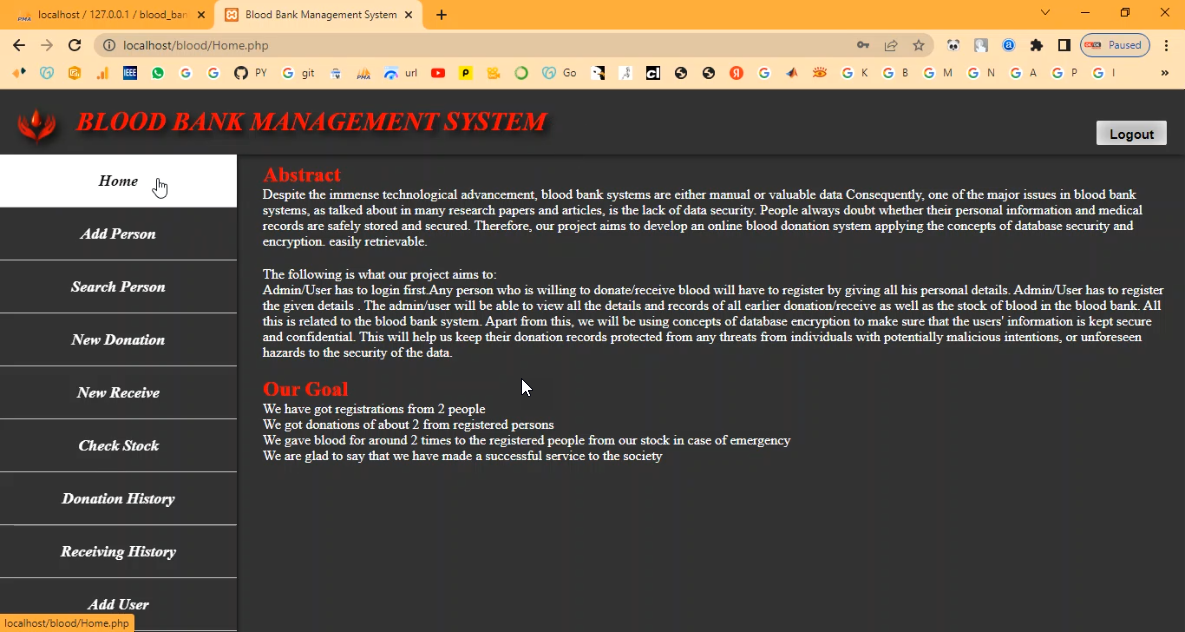
Task: View Check Stock page
Action: tap(118, 445)
